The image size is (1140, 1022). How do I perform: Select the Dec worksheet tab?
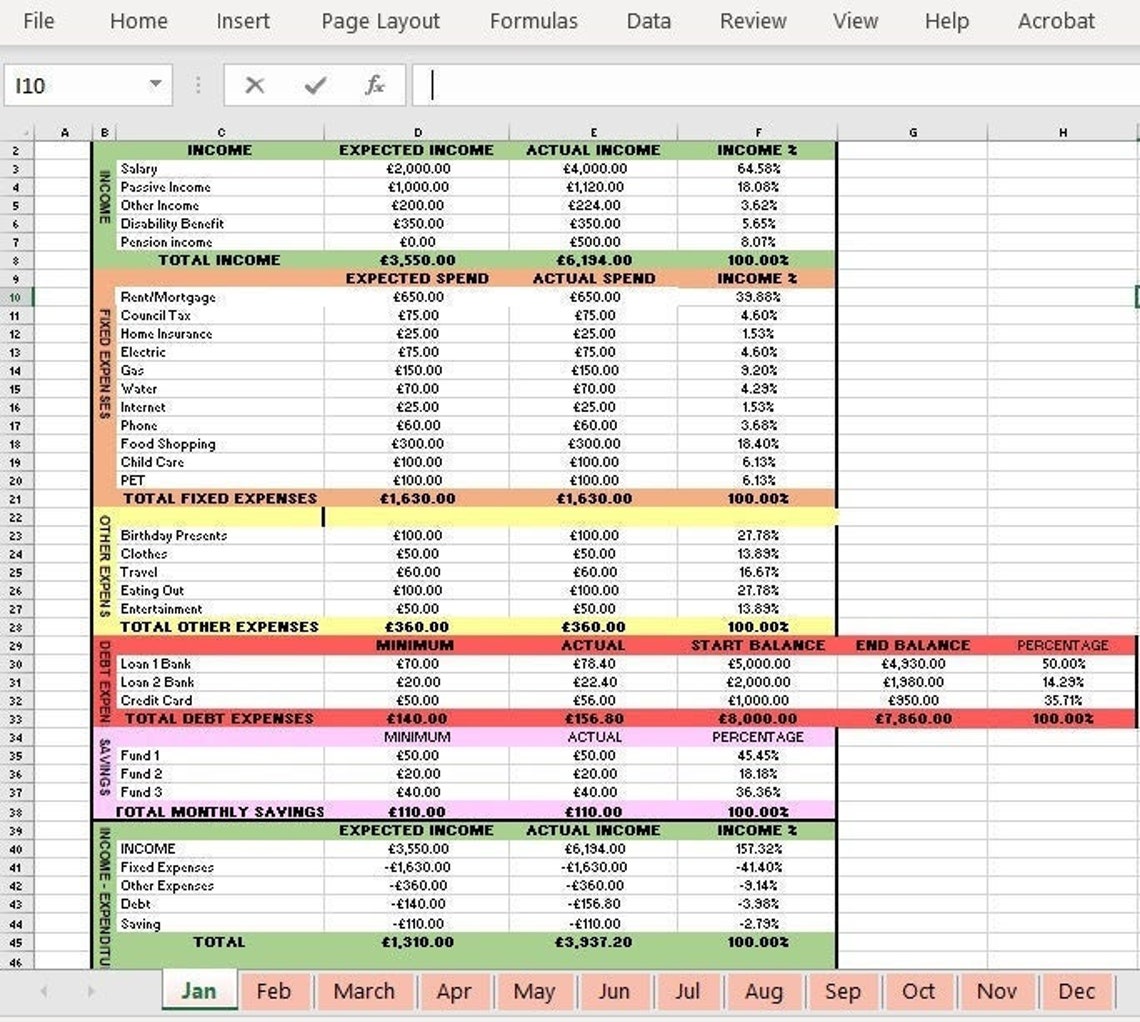(x=1077, y=991)
